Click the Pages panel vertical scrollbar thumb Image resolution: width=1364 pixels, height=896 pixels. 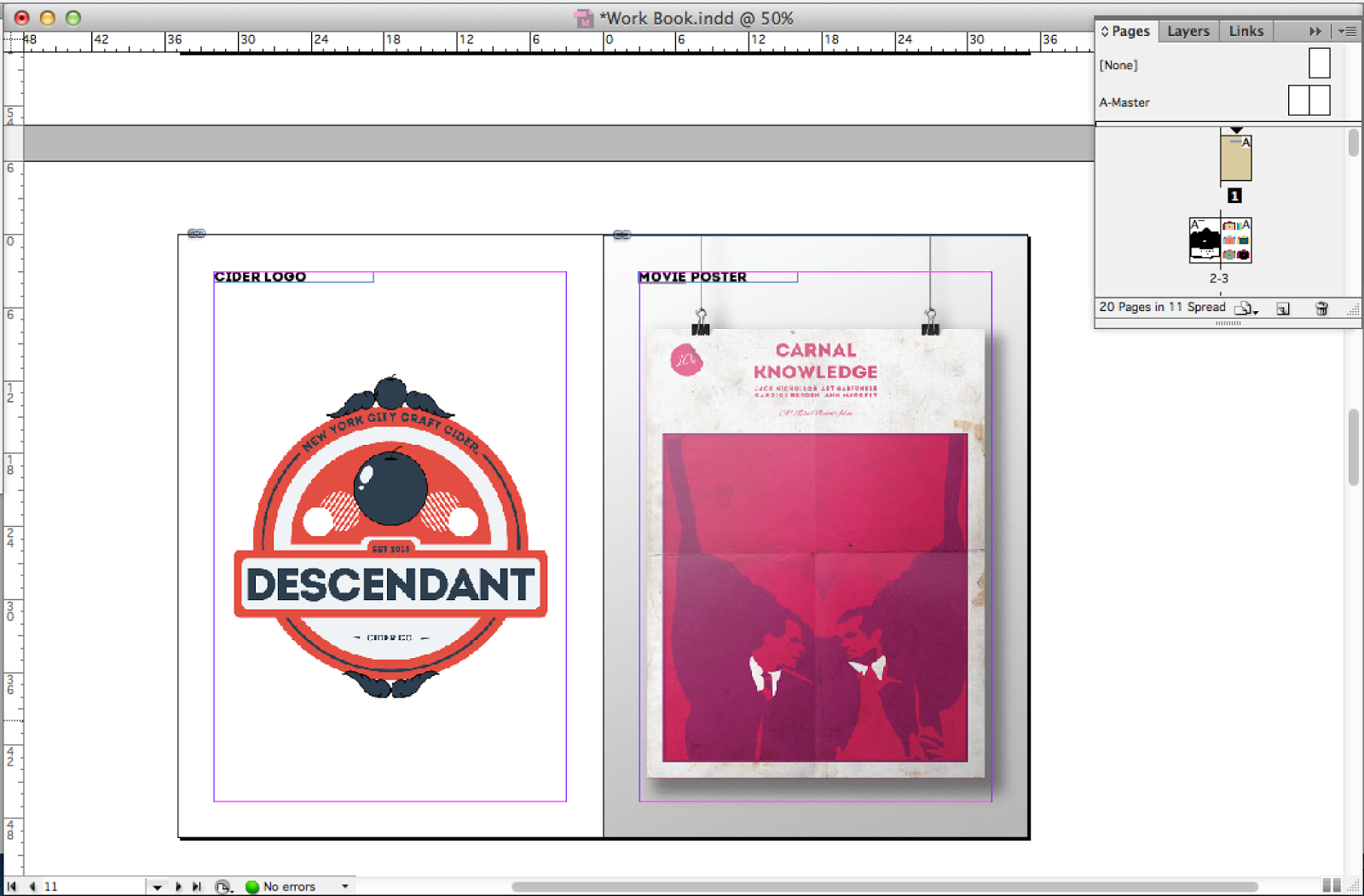[x=1354, y=142]
